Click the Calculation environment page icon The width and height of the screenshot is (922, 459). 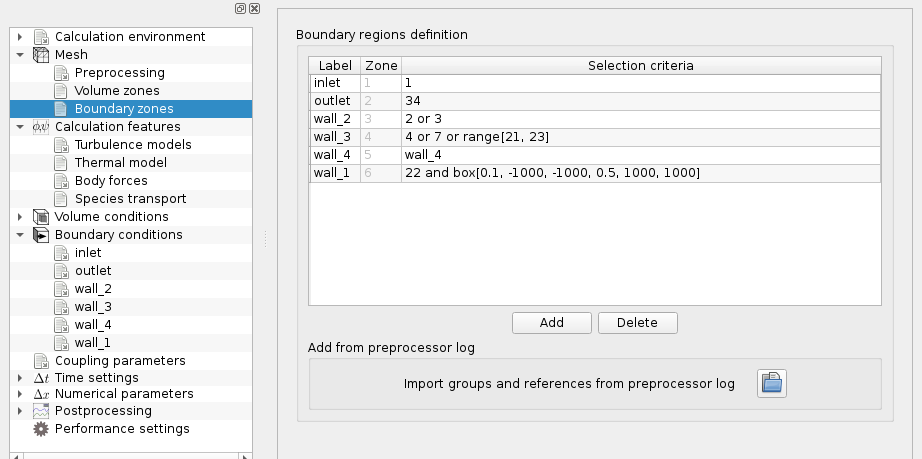[41, 37]
